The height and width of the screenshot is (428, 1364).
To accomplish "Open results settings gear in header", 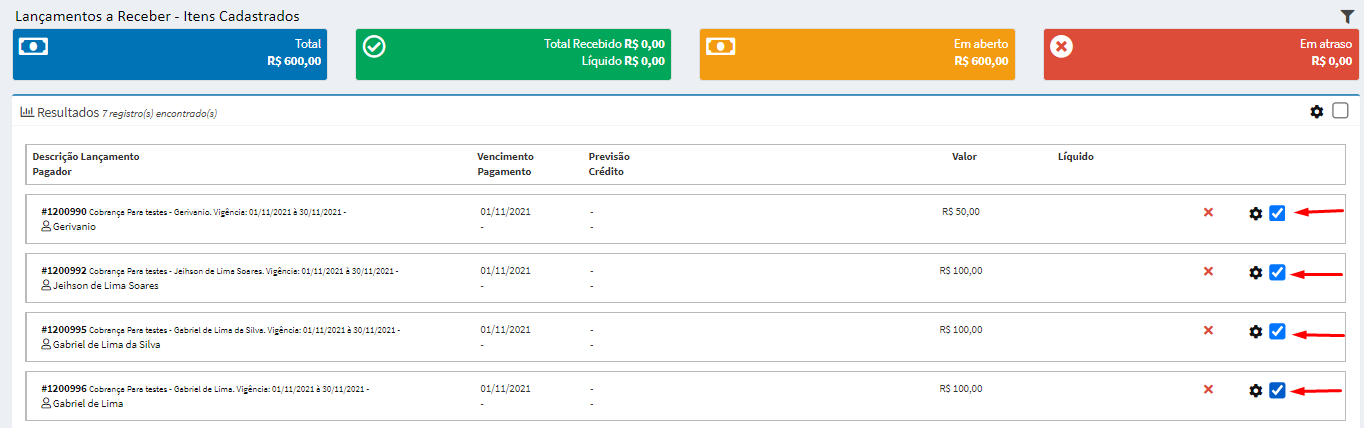I will point(1317,112).
